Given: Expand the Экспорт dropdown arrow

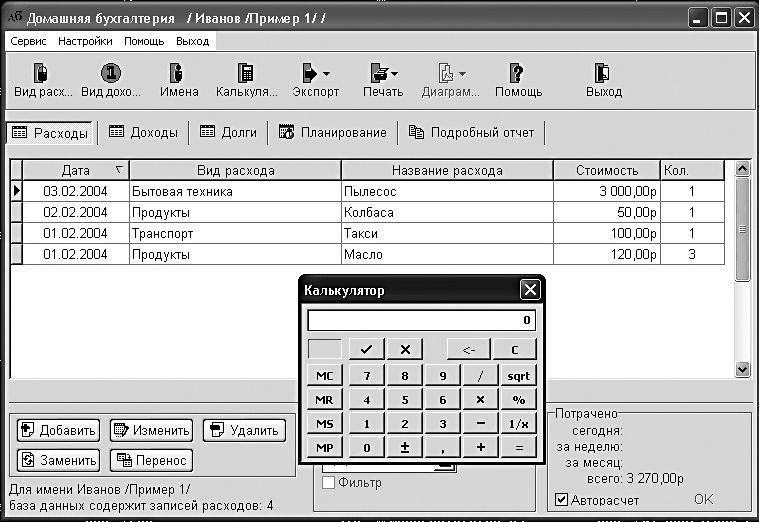Looking at the screenshot, I should tap(327, 74).
